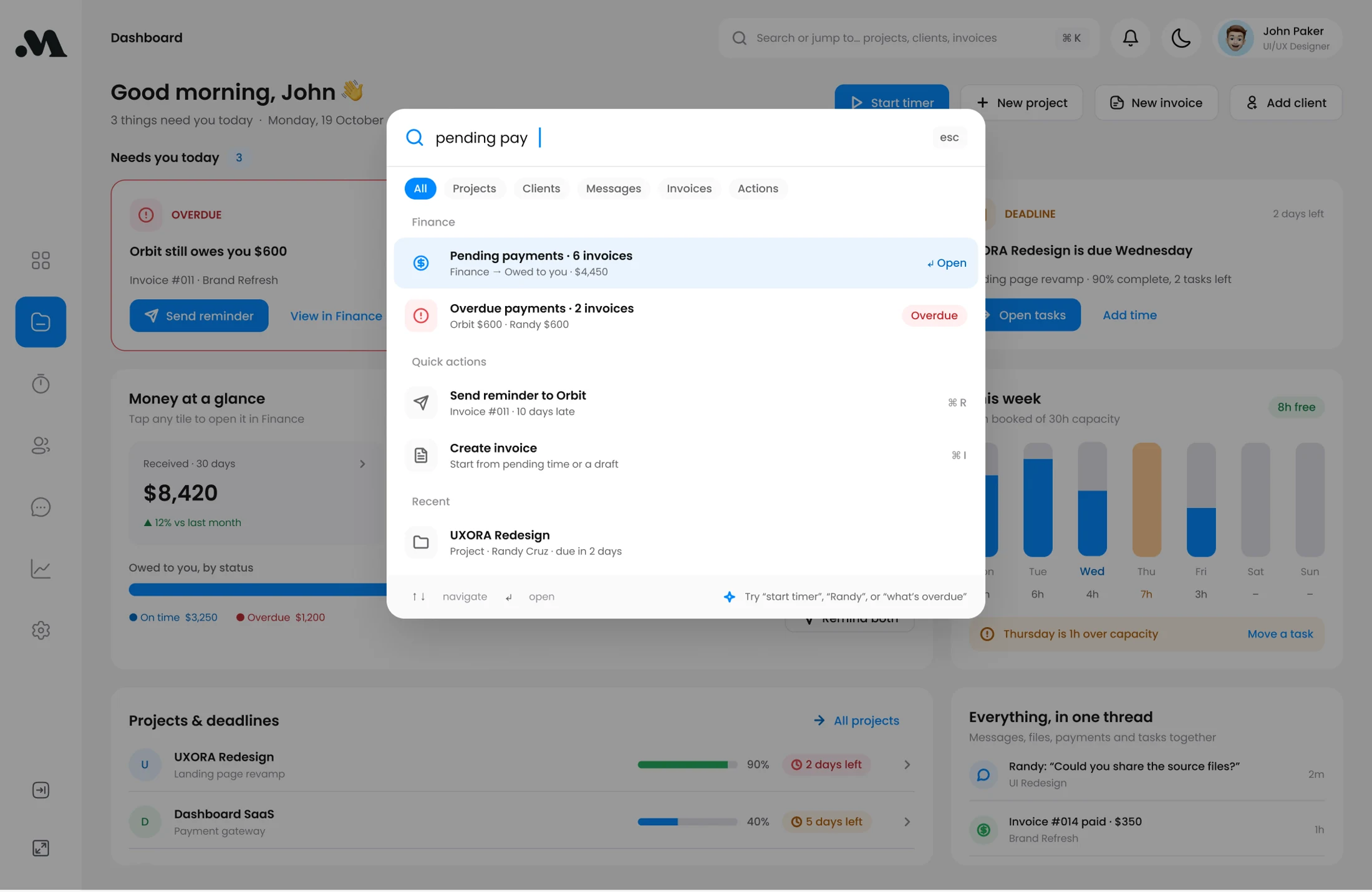Click Send reminder on the overdue card
This screenshot has height=892, width=1372.
point(199,316)
